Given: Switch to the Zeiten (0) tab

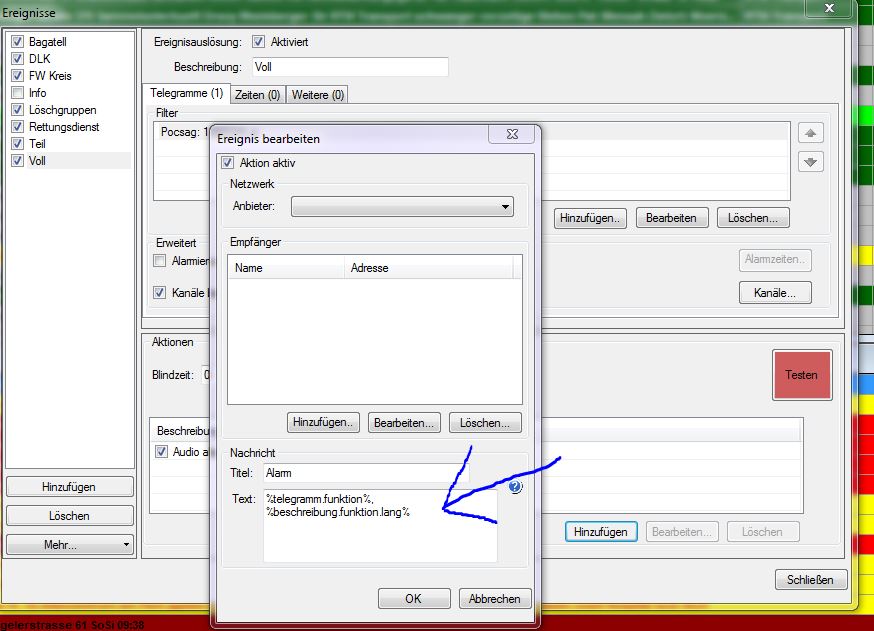Looking at the screenshot, I should tap(257, 94).
